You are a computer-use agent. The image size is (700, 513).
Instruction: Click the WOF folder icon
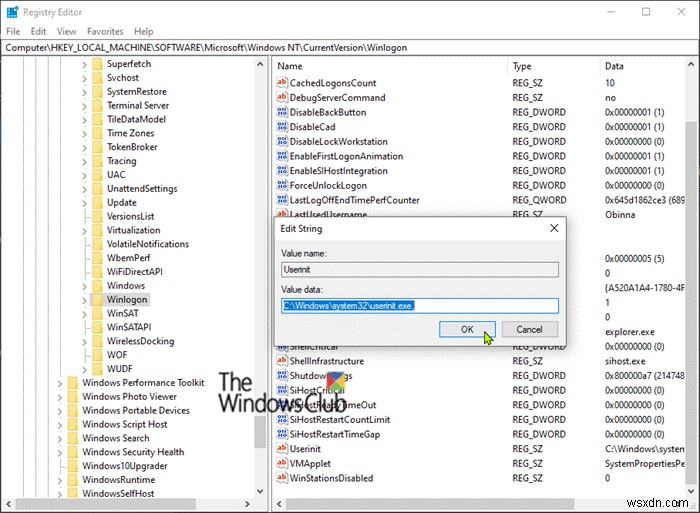click(97, 355)
